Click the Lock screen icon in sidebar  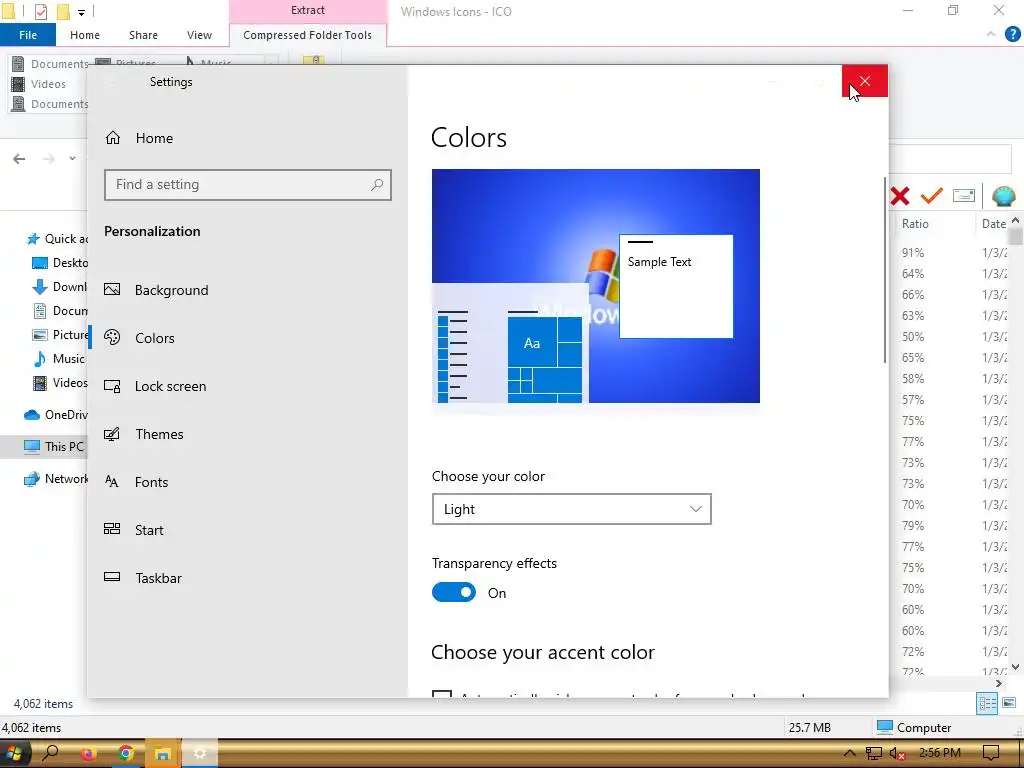(x=112, y=386)
